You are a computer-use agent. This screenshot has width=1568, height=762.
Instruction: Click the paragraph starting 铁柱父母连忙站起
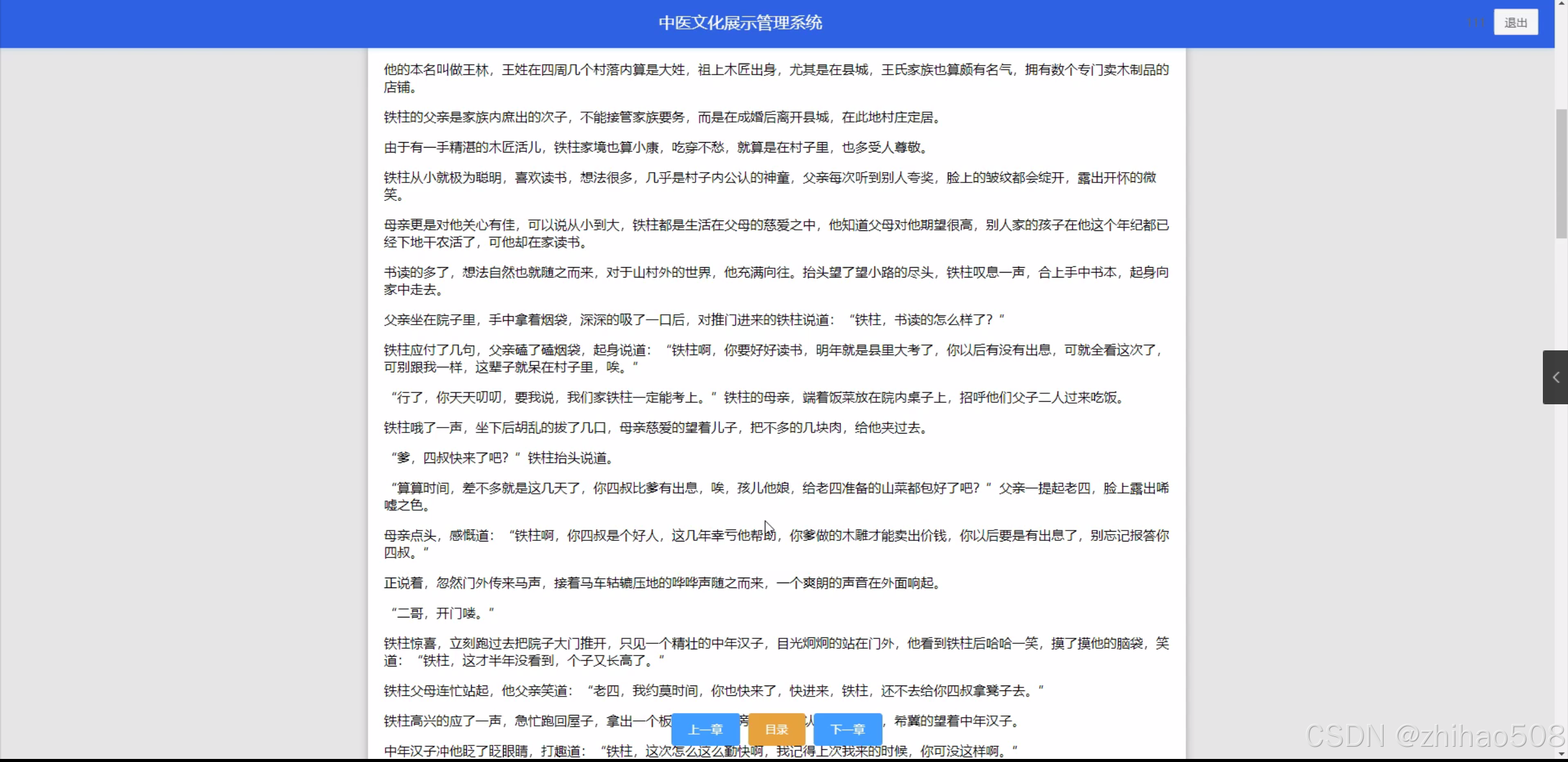[713, 691]
